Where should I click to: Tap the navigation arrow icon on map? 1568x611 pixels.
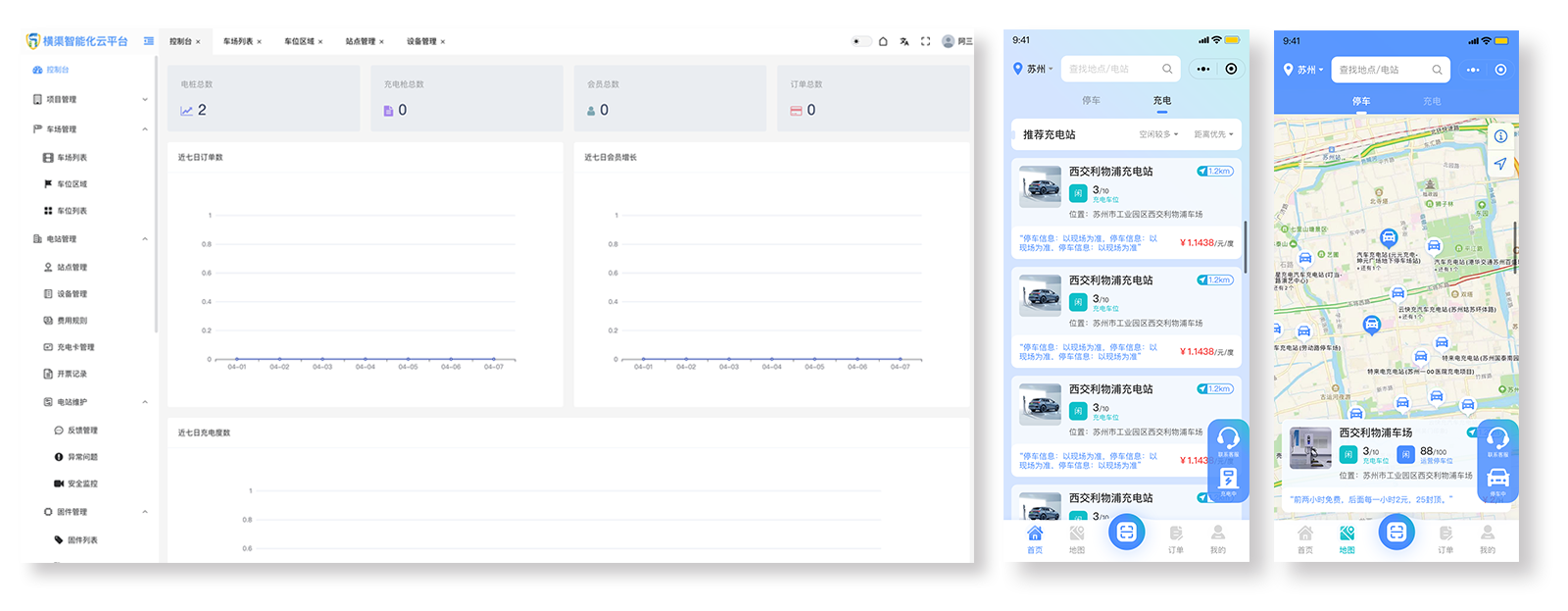[x=1499, y=164]
